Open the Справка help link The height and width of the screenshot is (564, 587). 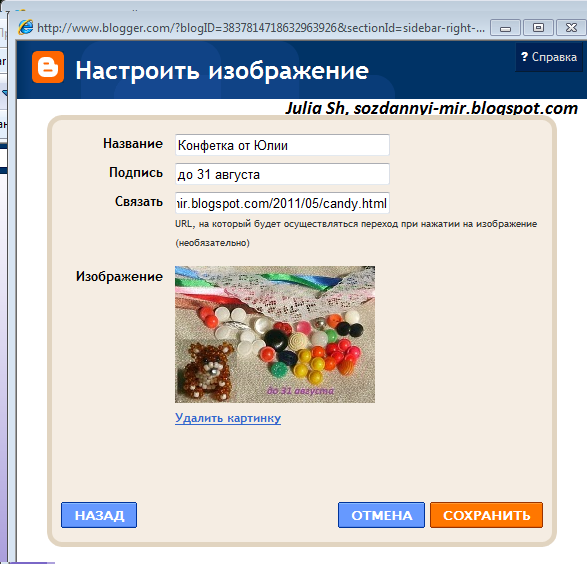coord(549,57)
